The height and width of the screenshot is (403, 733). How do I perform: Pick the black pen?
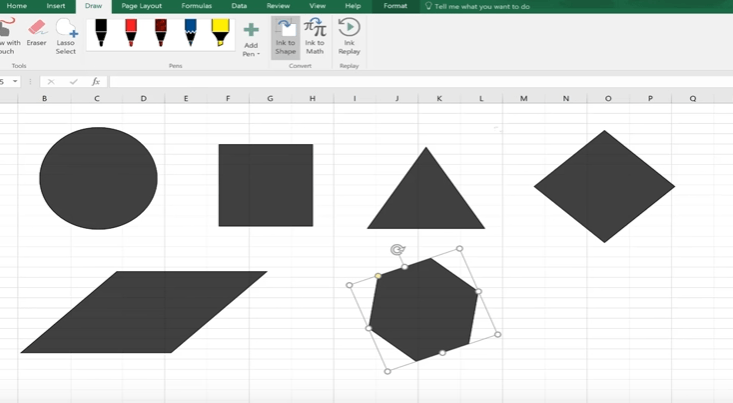pyautogui.click(x=101, y=33)
